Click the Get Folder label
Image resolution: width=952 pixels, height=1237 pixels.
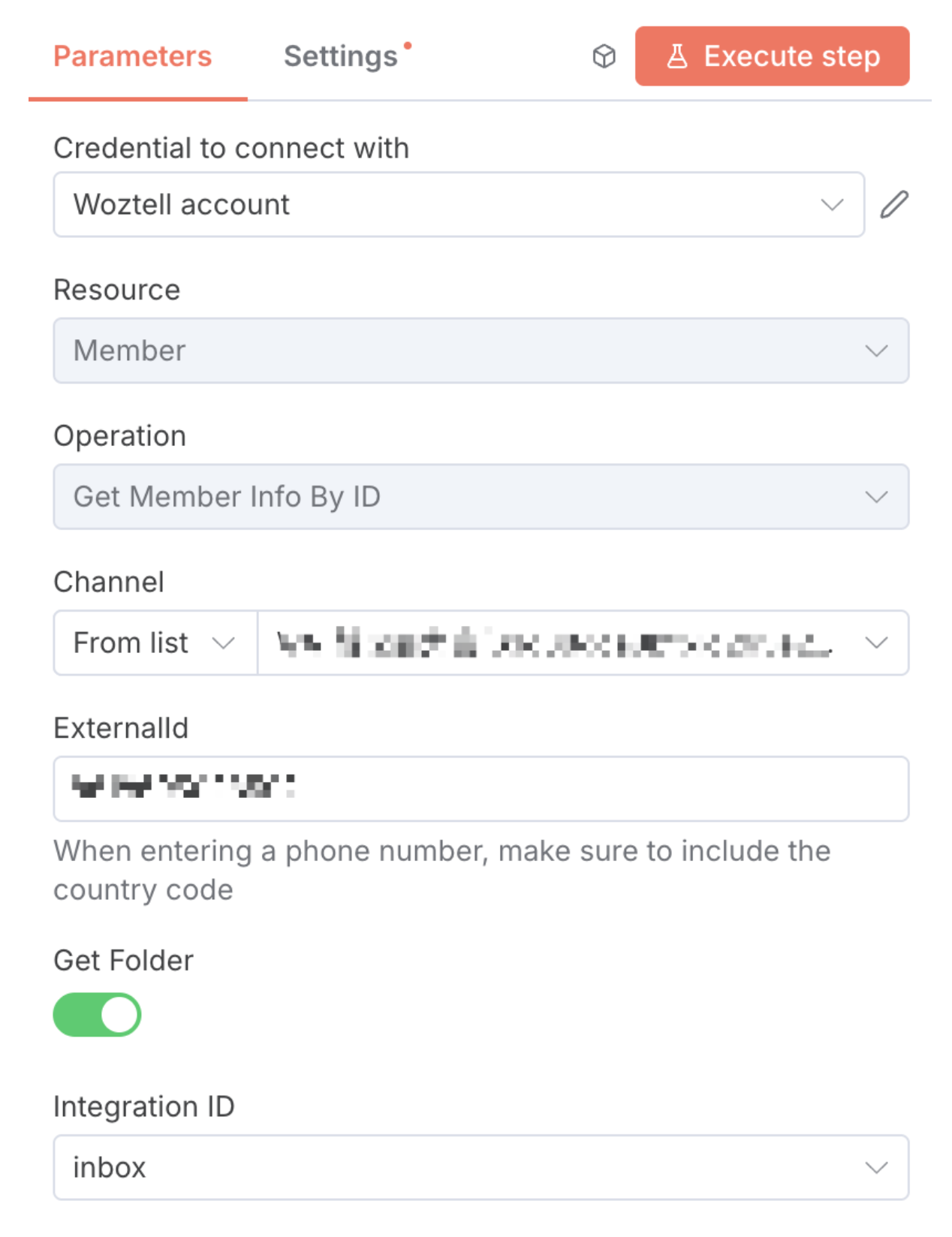click(123, 960)
